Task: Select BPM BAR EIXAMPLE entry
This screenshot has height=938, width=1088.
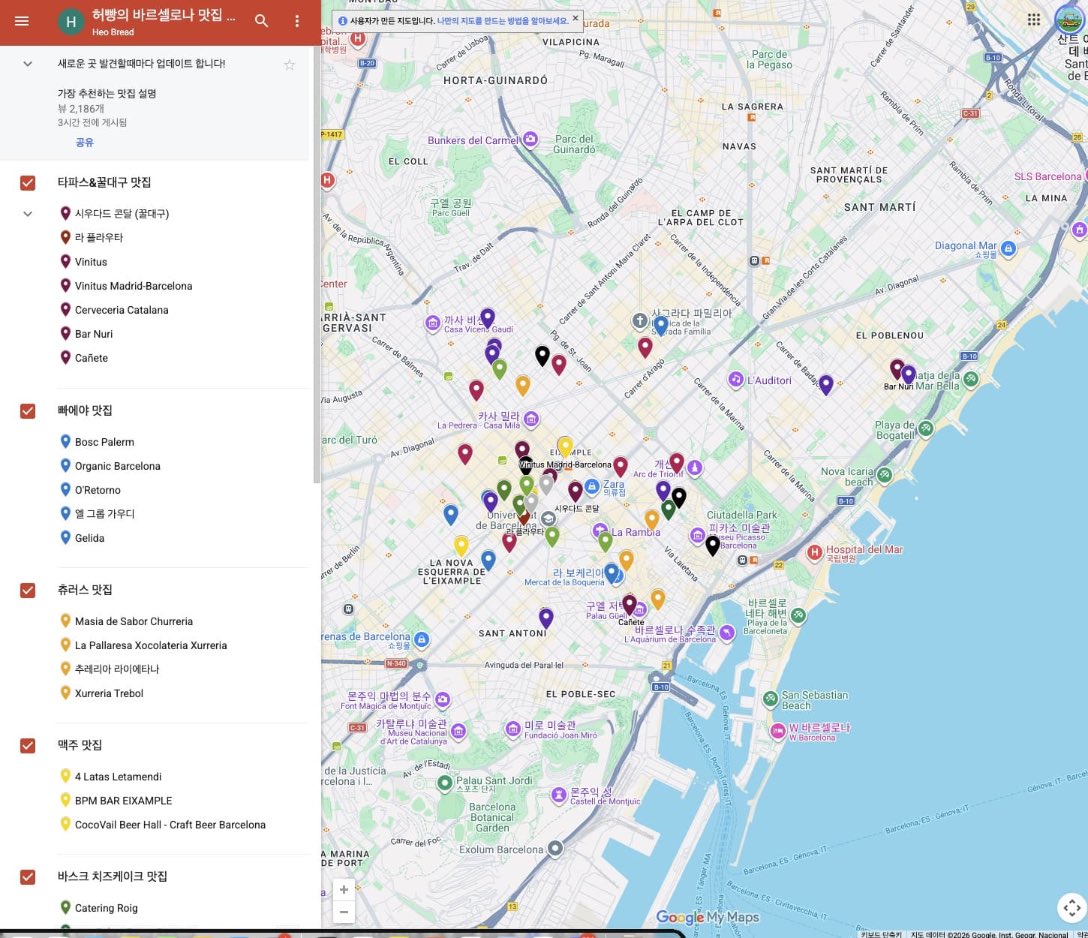Action: point(124,801)
